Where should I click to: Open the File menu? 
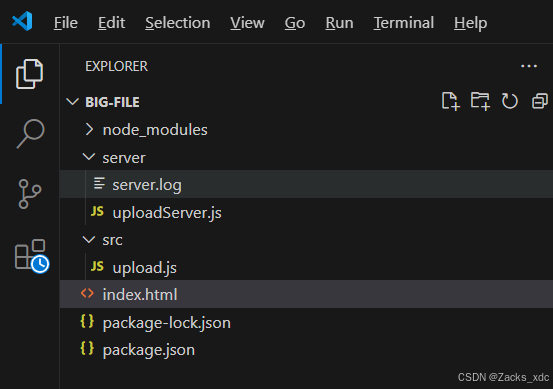pos(66,23)
